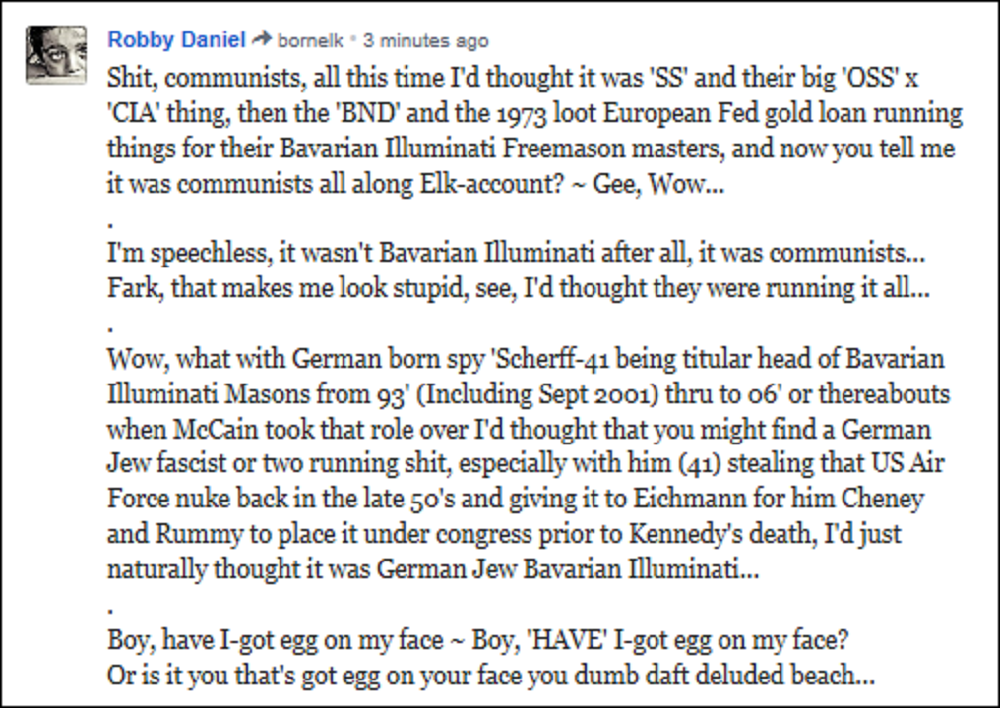The height and width of the screenshot is (708, 1000).
Task: Click the dot separator above "Wow, what with"
Action: pos(109,327)
